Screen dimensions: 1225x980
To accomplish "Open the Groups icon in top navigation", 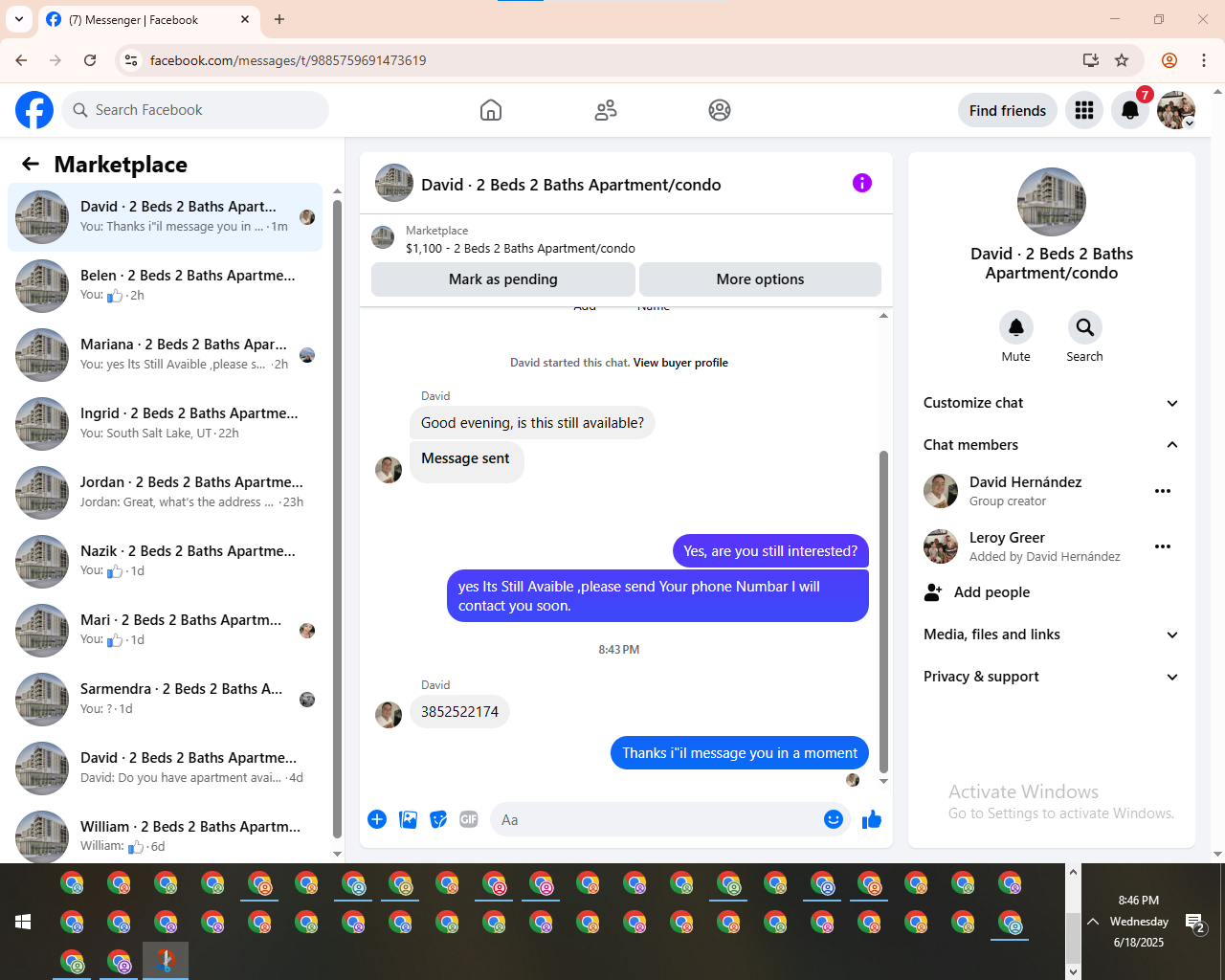I will pos(720,110).
